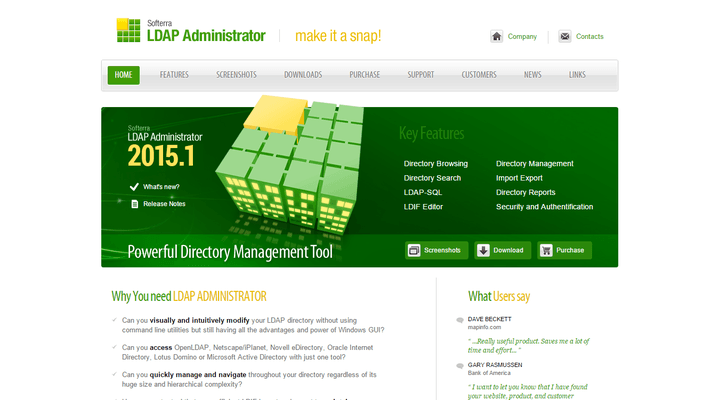Click the Release Notes document icon
The width and height of the screenshot is (719, 400).
click(x=134, y=204)
